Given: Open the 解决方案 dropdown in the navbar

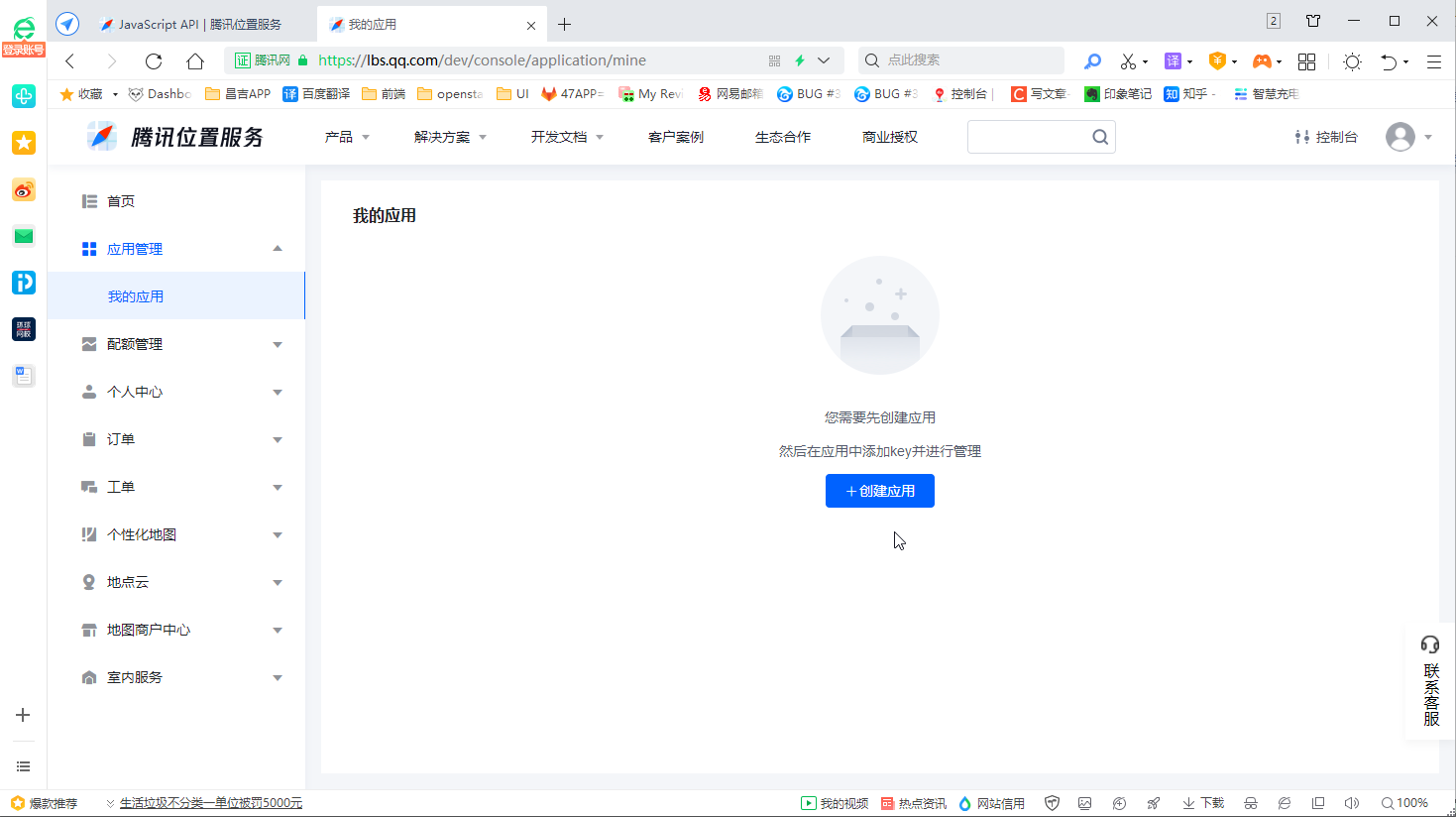Looking at the screenshot, I should click(x=443, y=137).
